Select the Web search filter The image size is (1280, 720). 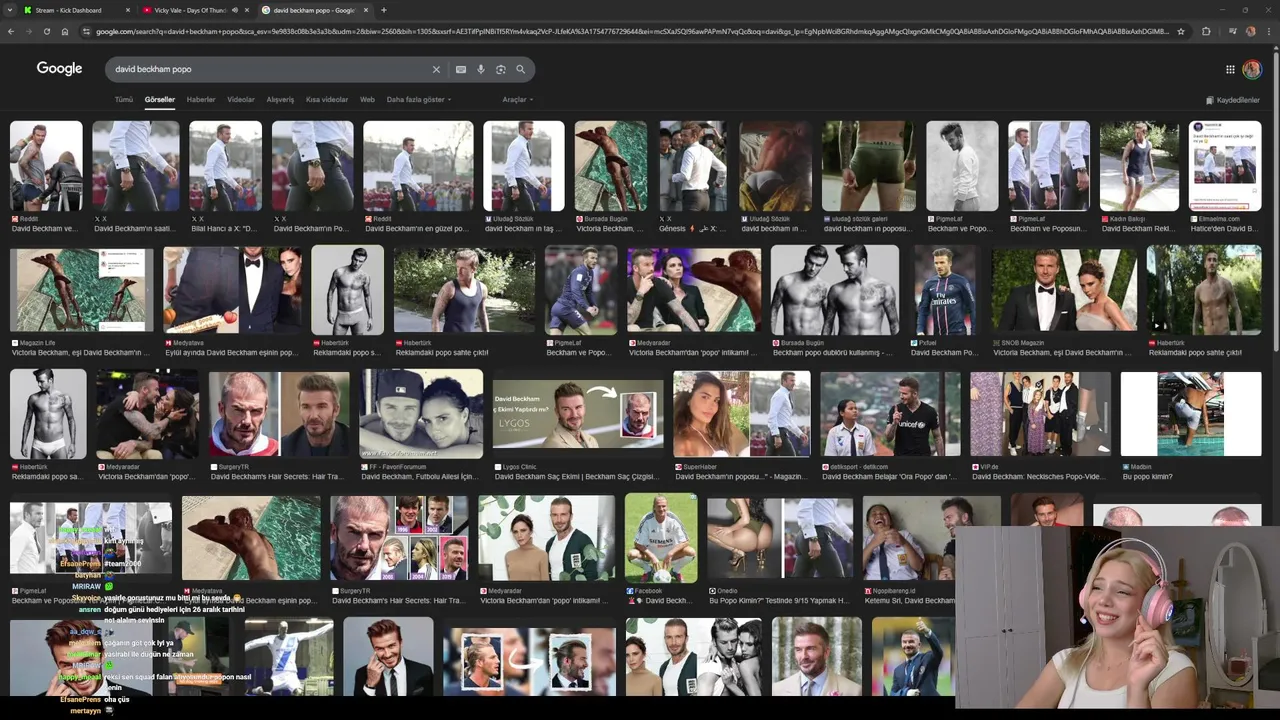[x=367, y=100]
